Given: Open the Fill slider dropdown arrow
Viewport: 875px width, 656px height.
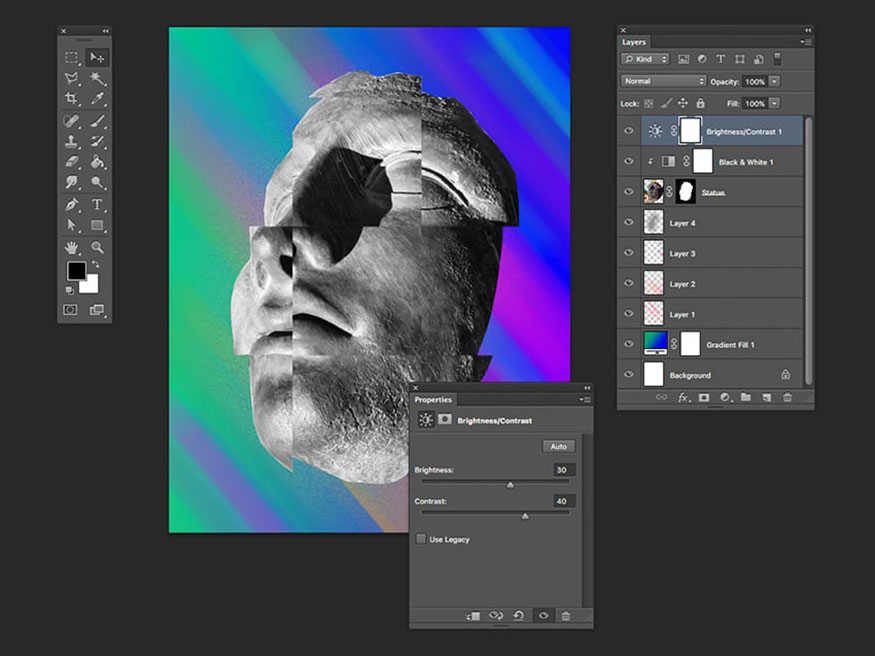Looking at the screenshot, I should point(775,103).
